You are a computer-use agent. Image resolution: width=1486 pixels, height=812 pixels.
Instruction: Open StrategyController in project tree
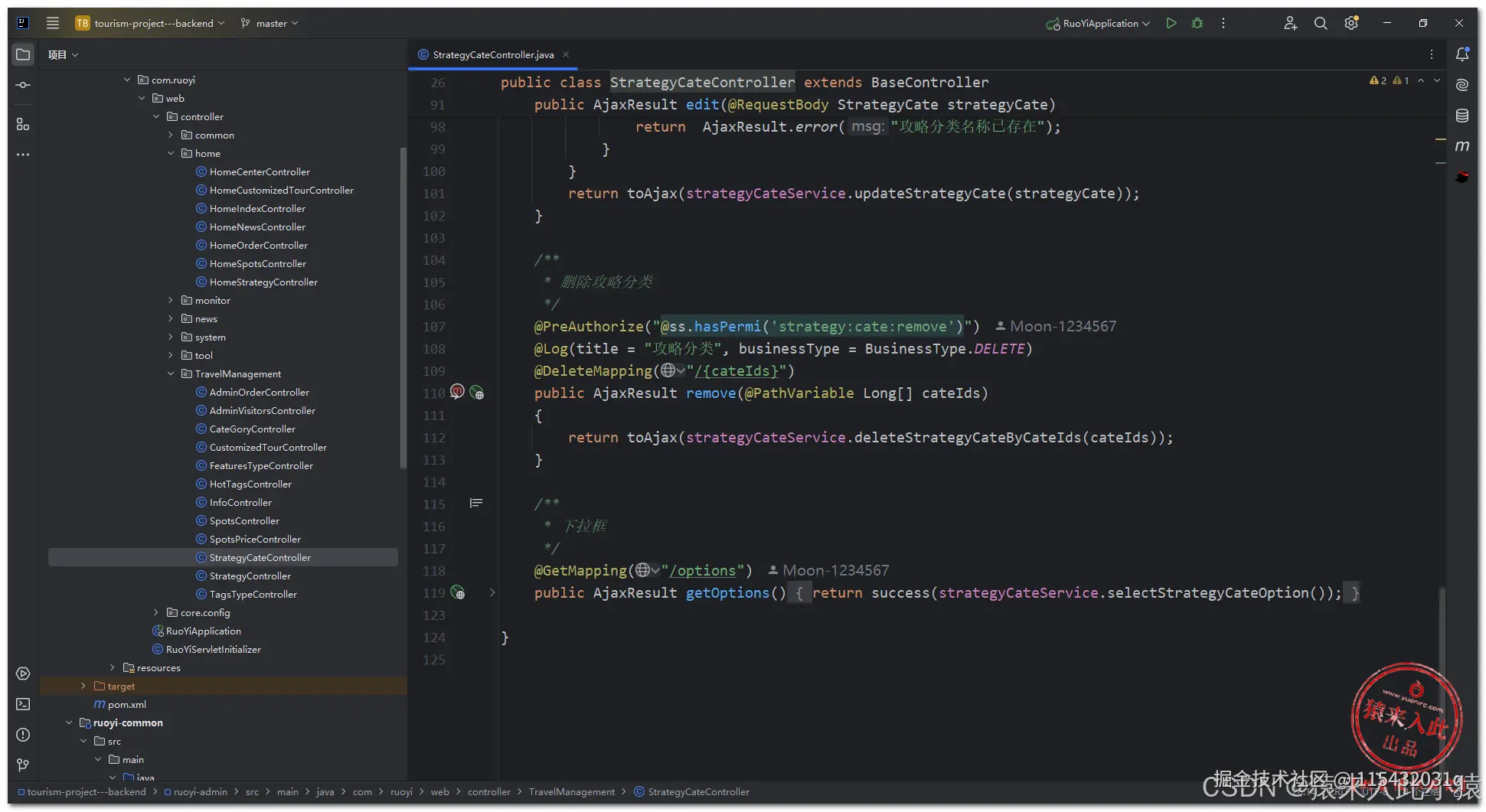pos(250,576)
